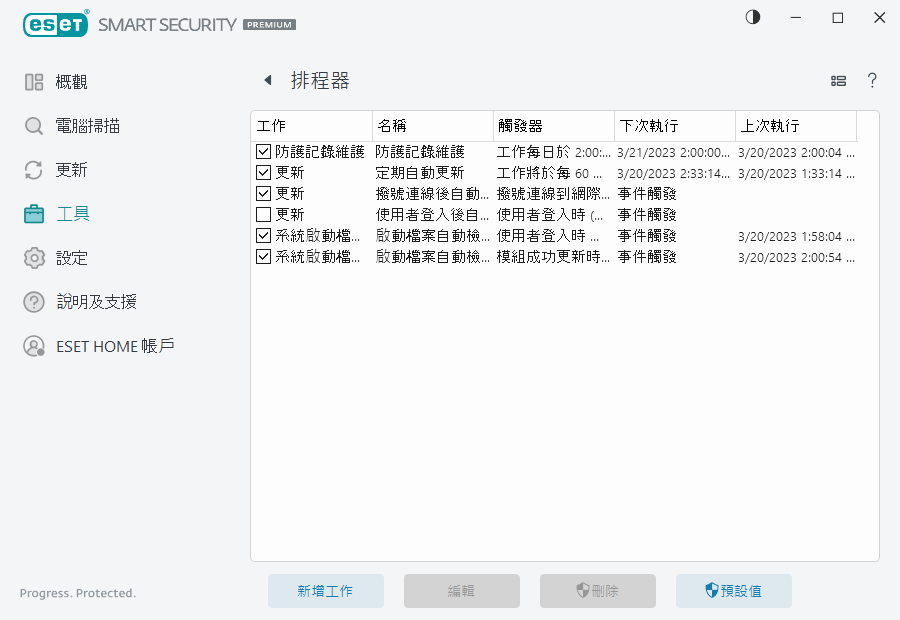Uncheck the first 系統啟動檔 task
Viewport: 900px width, 620px height.
click(x=265, y=235)
